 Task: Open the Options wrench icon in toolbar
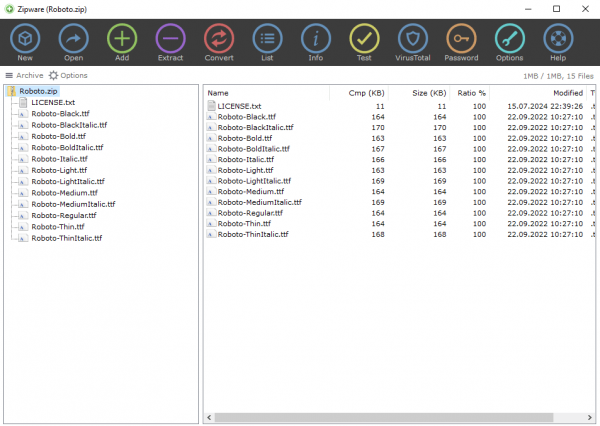510,39
